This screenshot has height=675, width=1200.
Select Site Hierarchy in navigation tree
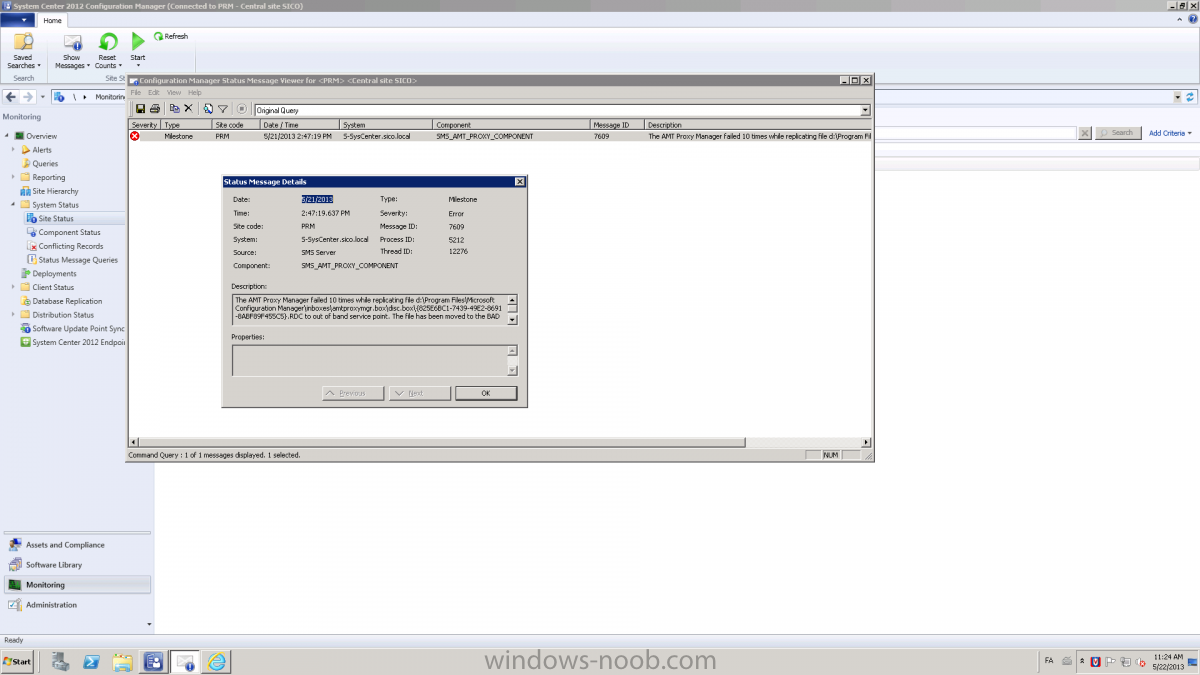click(55, 191)
